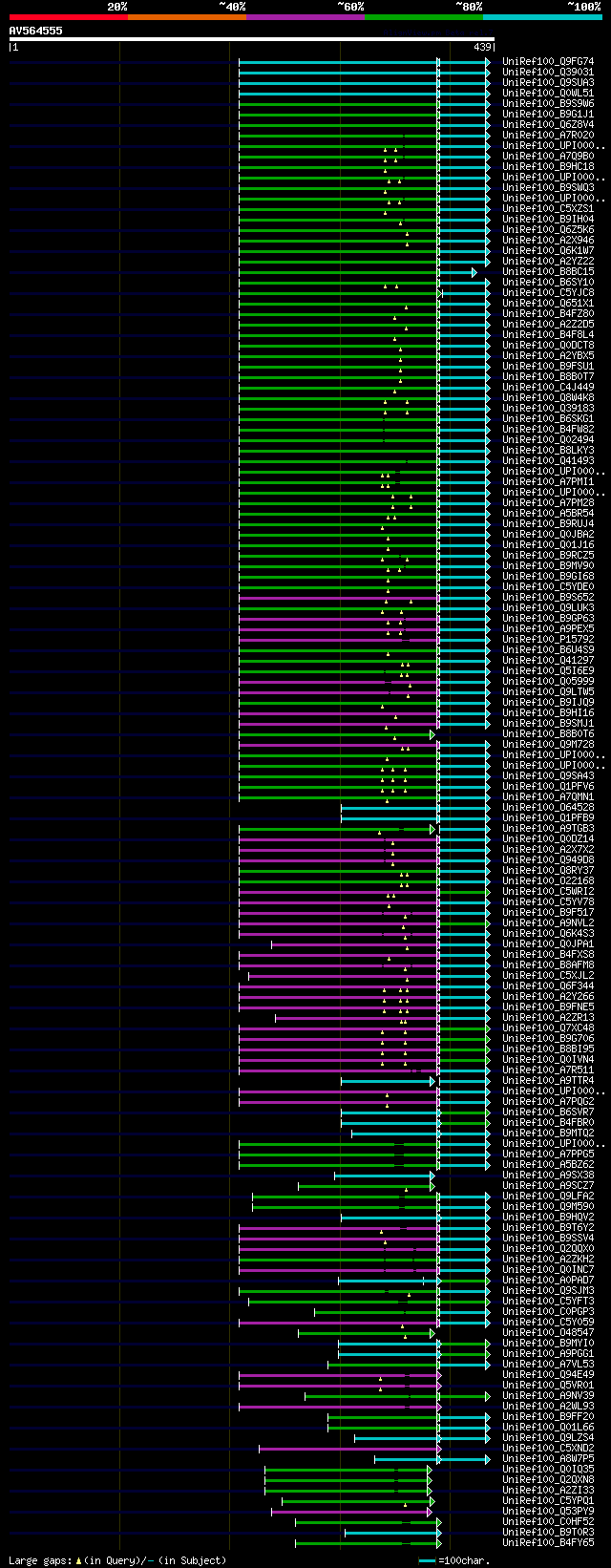Screen dimensions: 611x1568
Task: Pick subject UniRef100_O22168
Action: tap(548, 881)
